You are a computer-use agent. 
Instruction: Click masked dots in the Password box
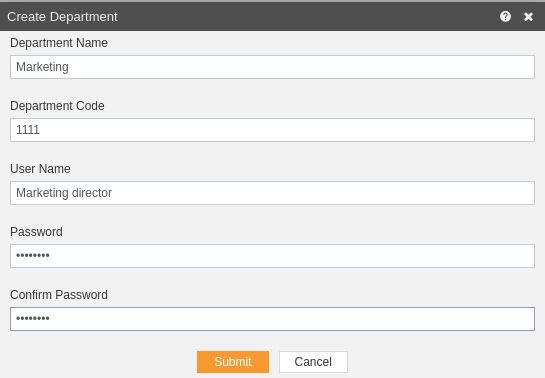click(x=33, y=256)
